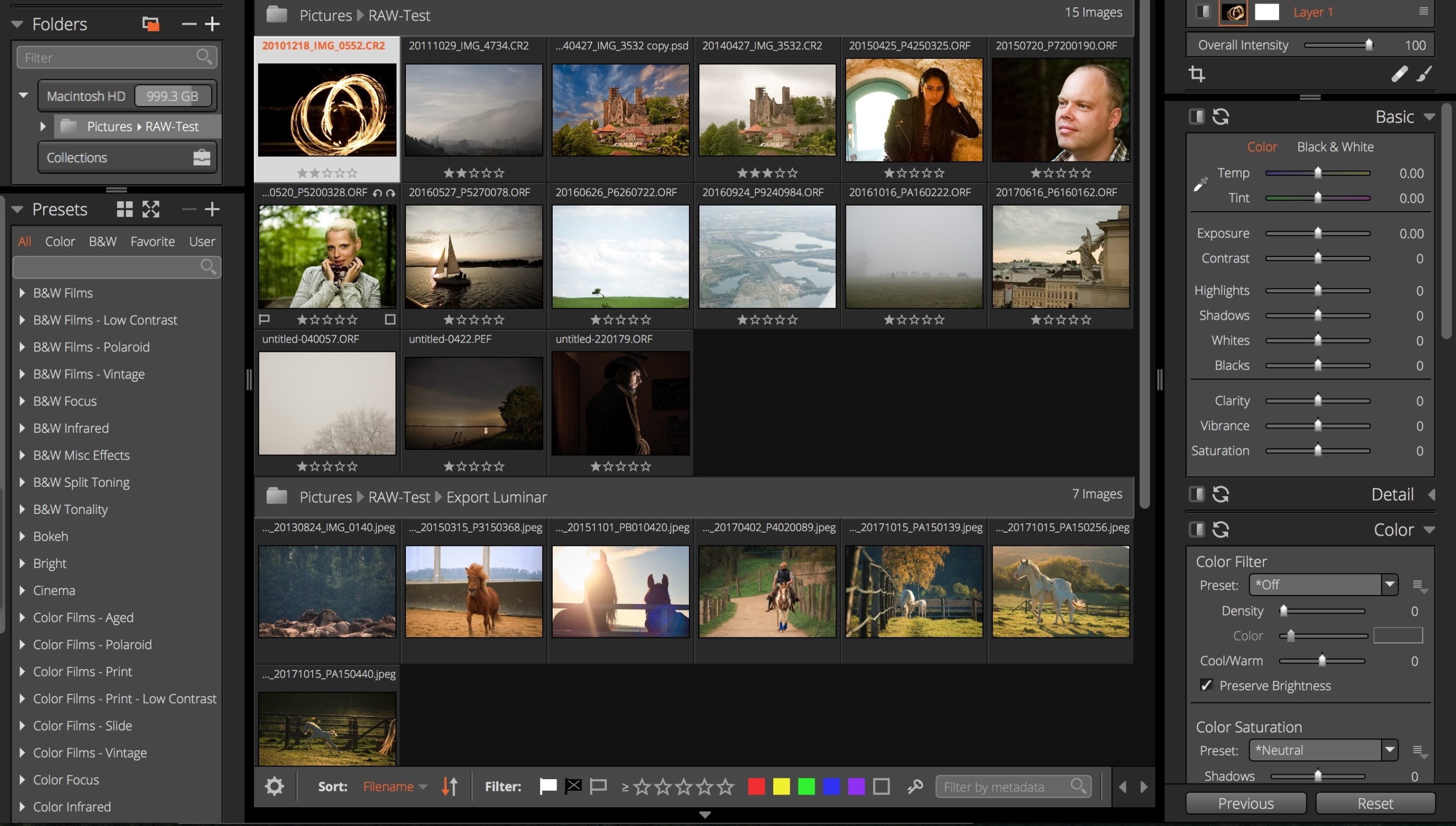Switch Presets to grid view icon

click(124, 210)
